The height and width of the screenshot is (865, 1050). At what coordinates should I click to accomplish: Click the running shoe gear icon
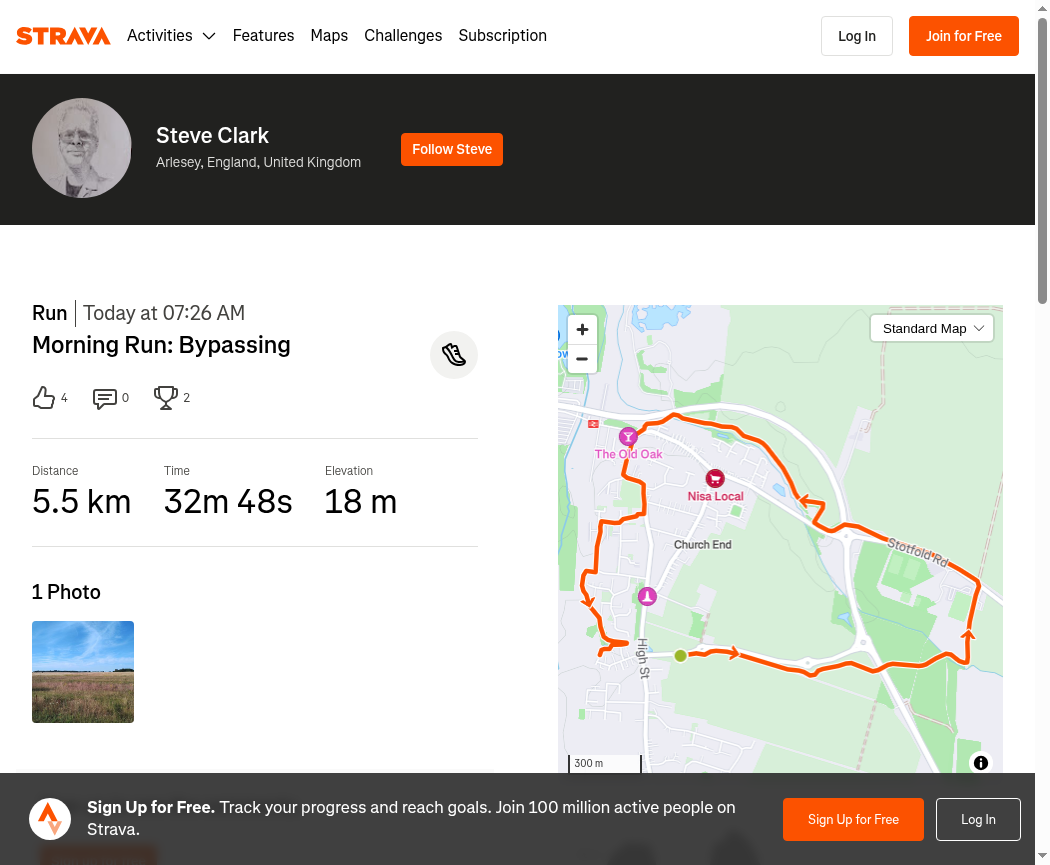[454, 355]
